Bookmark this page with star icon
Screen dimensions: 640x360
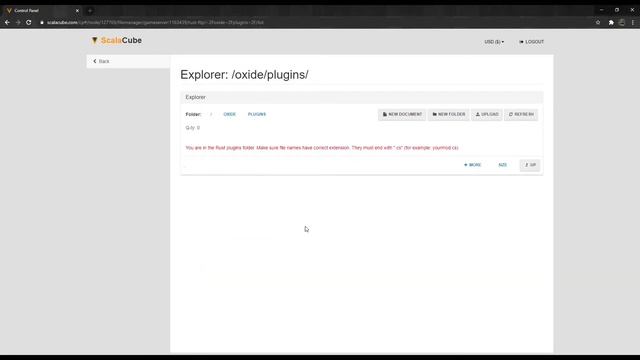click(598, 22)
